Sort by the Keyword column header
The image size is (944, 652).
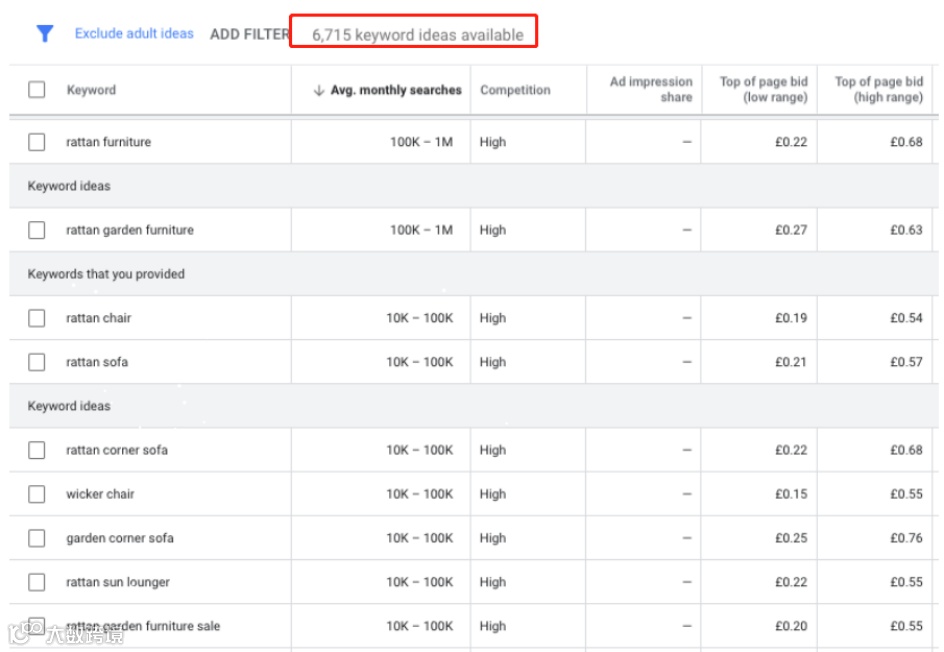tap(91, 90)
